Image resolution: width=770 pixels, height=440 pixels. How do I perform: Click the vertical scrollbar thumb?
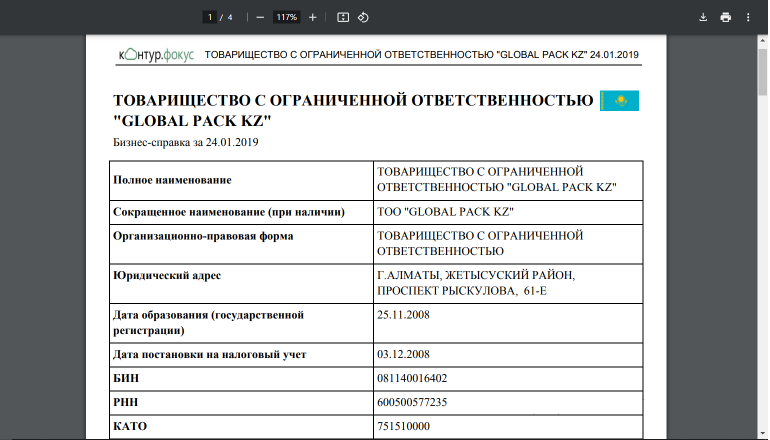pyautogui.click(x=763, y=72)
